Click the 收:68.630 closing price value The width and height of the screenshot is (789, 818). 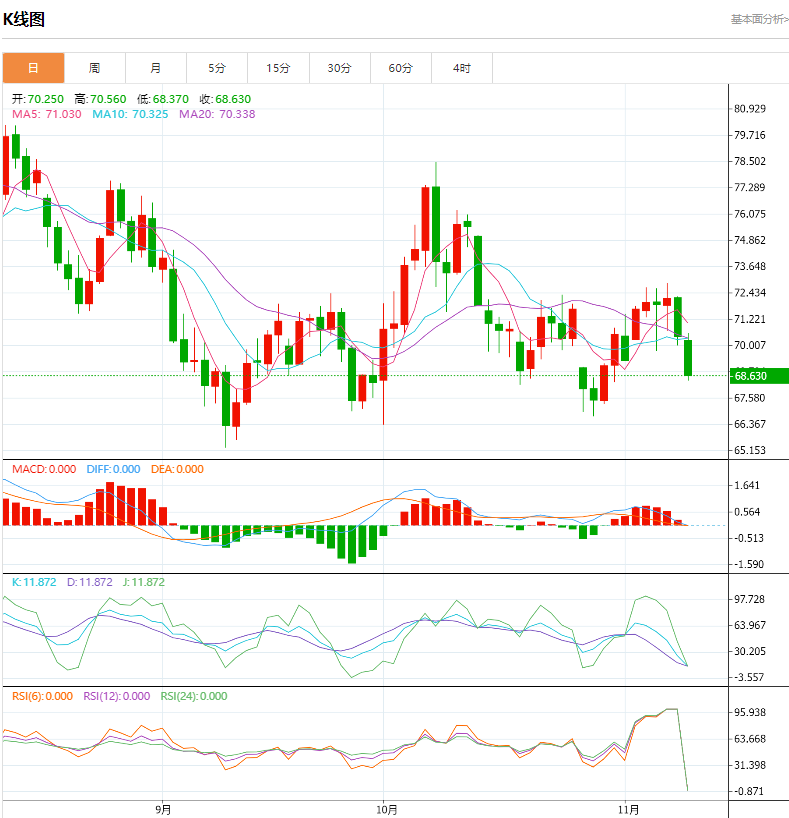(225, 99)
